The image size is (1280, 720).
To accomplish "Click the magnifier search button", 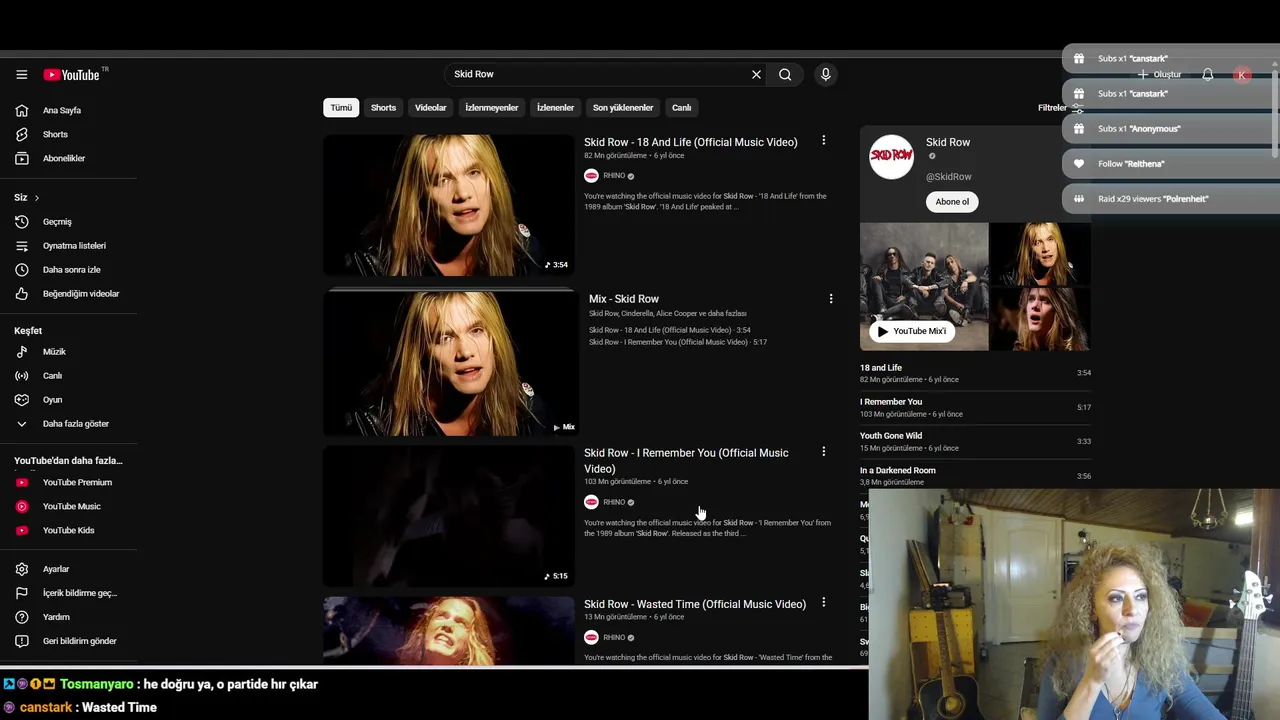I will pos(785,74).
